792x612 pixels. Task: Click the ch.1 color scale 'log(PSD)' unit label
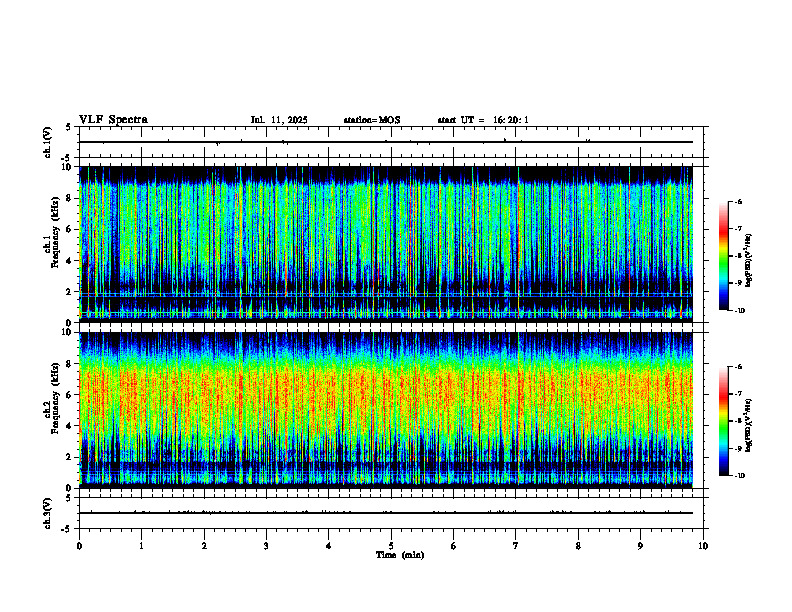pos(749,261)
